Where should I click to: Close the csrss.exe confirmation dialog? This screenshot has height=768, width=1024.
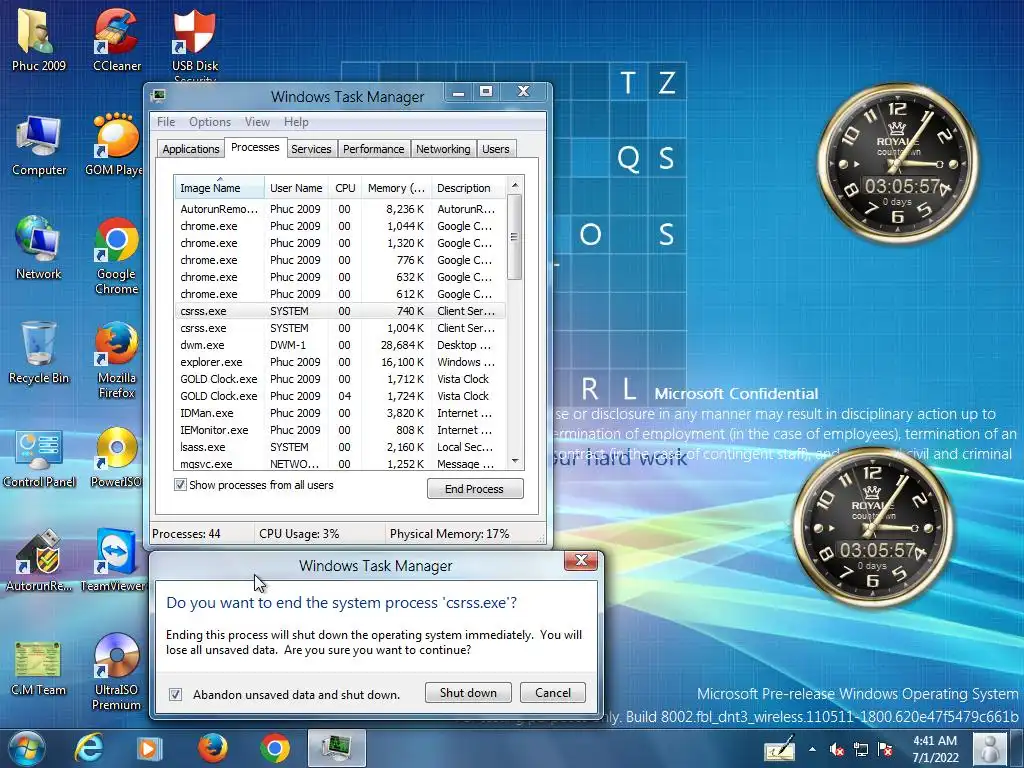581,560
